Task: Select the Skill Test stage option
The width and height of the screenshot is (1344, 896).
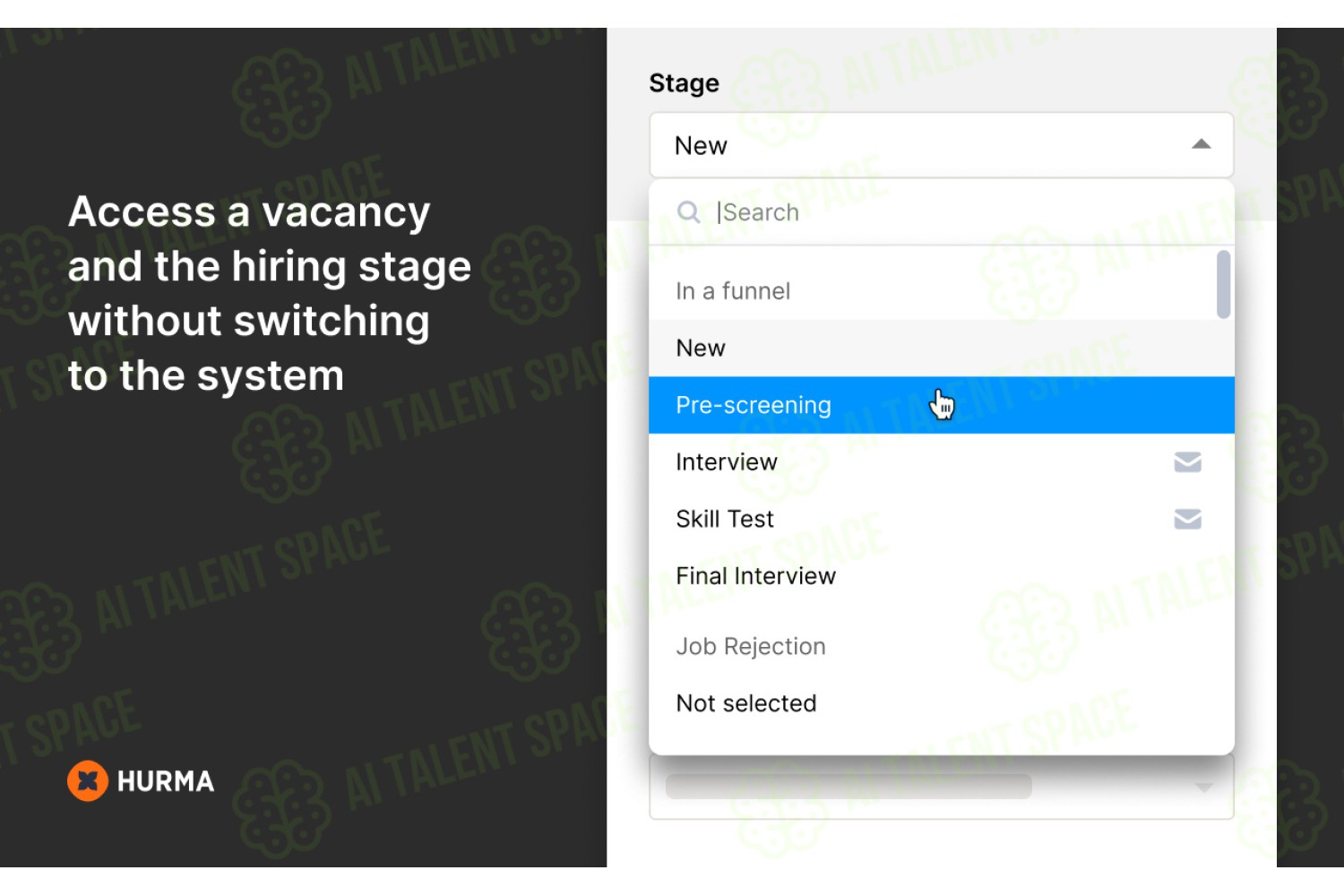Action: click(941, 519)
